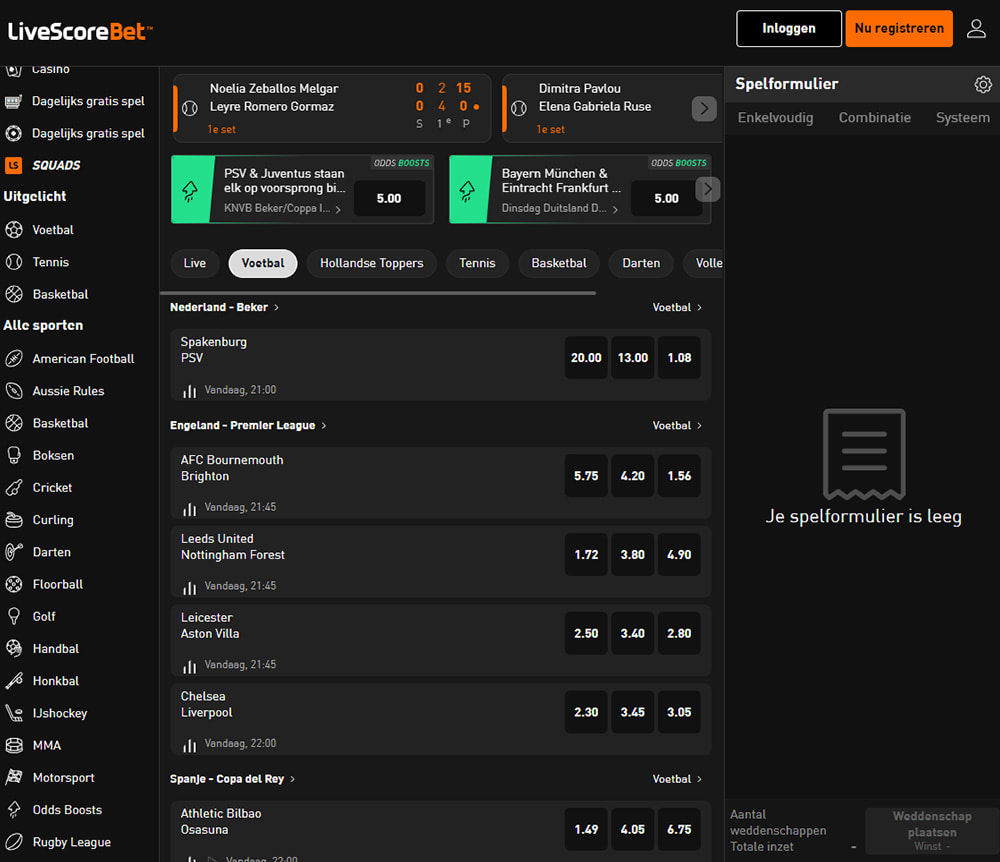Open Floorball sport icon
Image resolution: width=1000 pixels, height=862 pixels.
point(14,584)
